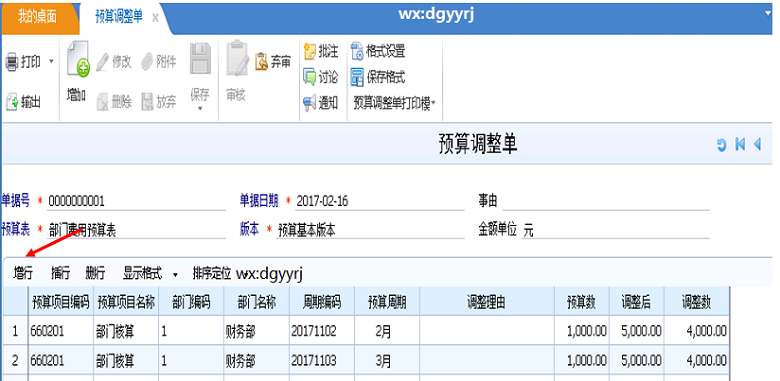
Task: Go to first record navigation icon
Action: pyautogui.click(x=740, y=145)
